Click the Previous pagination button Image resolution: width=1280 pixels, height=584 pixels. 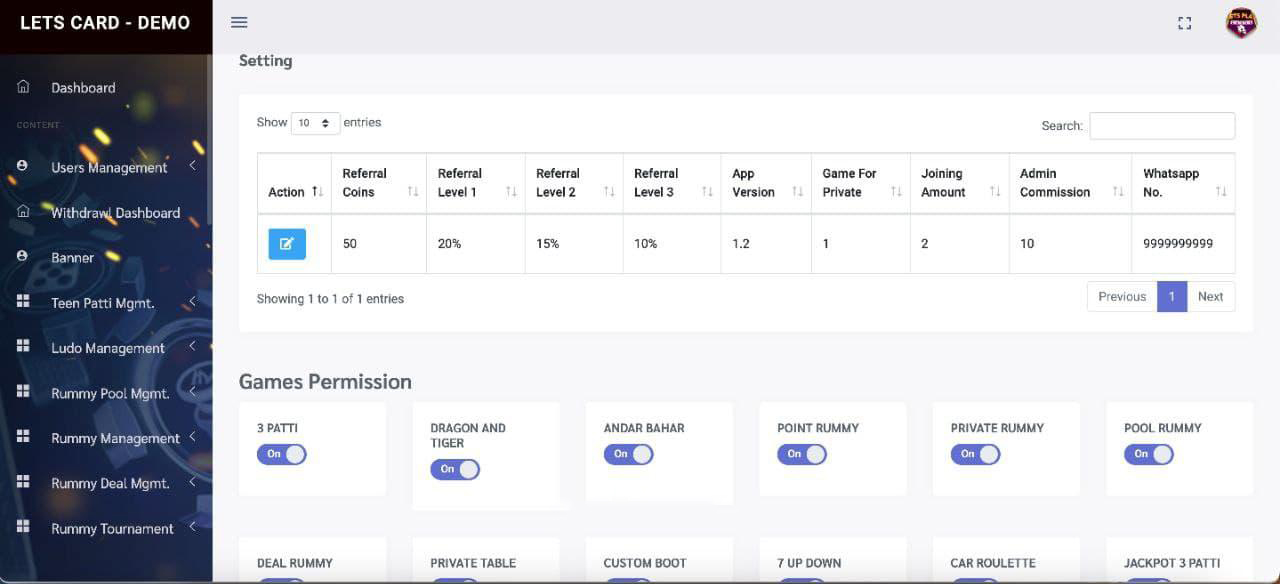coord(1121,297)
